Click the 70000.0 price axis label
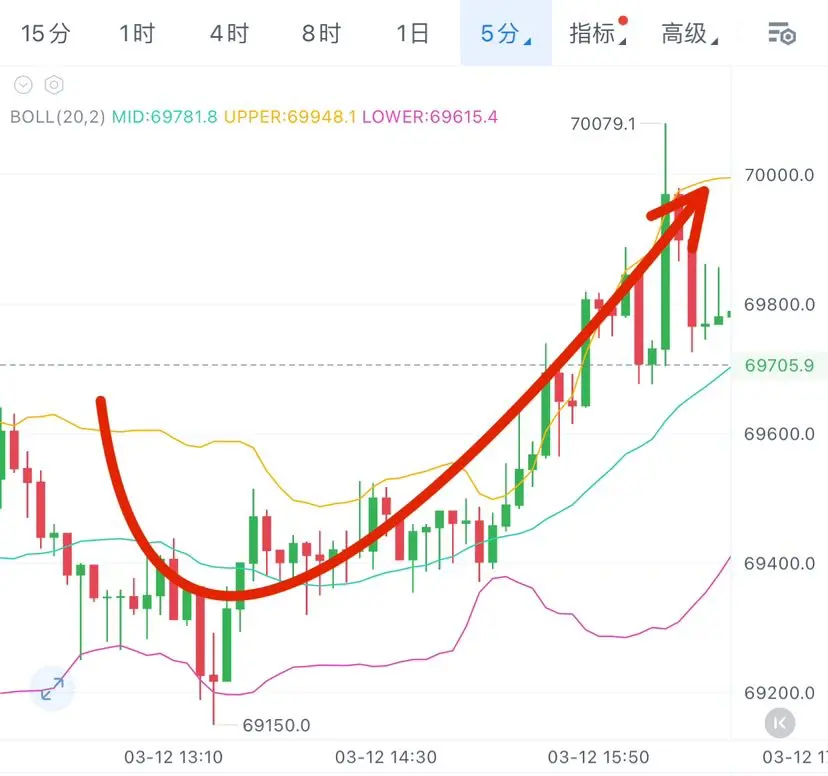 click(x=779, y=175)
